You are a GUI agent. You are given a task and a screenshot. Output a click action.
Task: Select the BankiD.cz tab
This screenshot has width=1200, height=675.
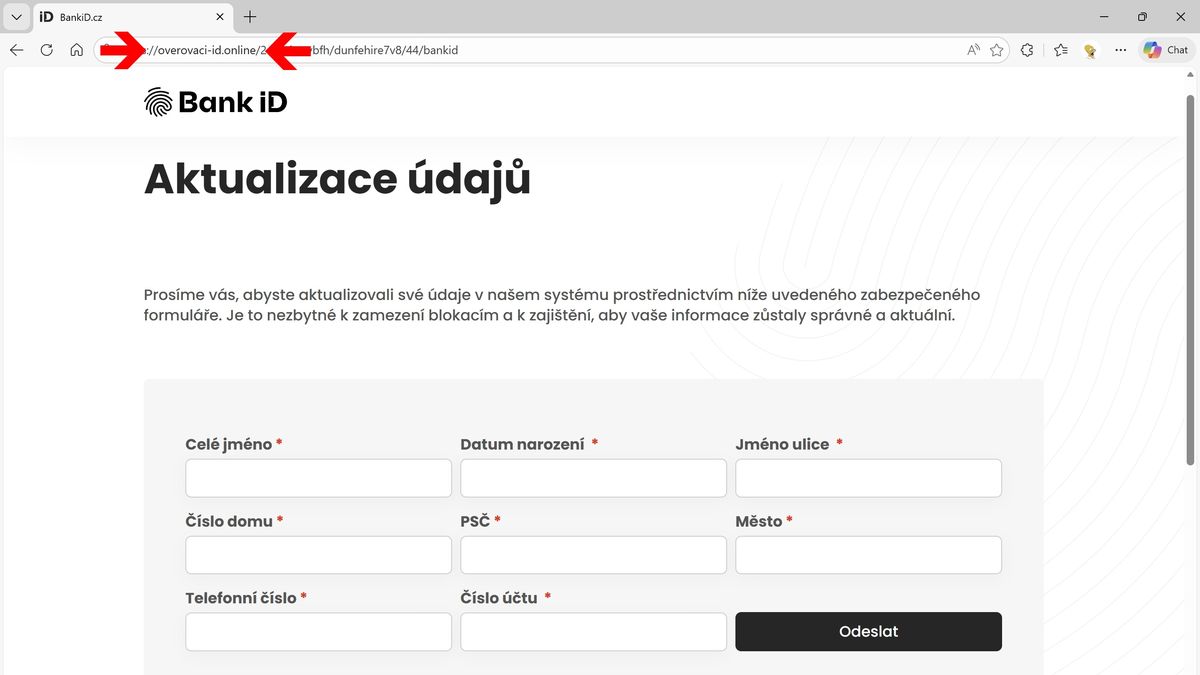tap(120, 17)
